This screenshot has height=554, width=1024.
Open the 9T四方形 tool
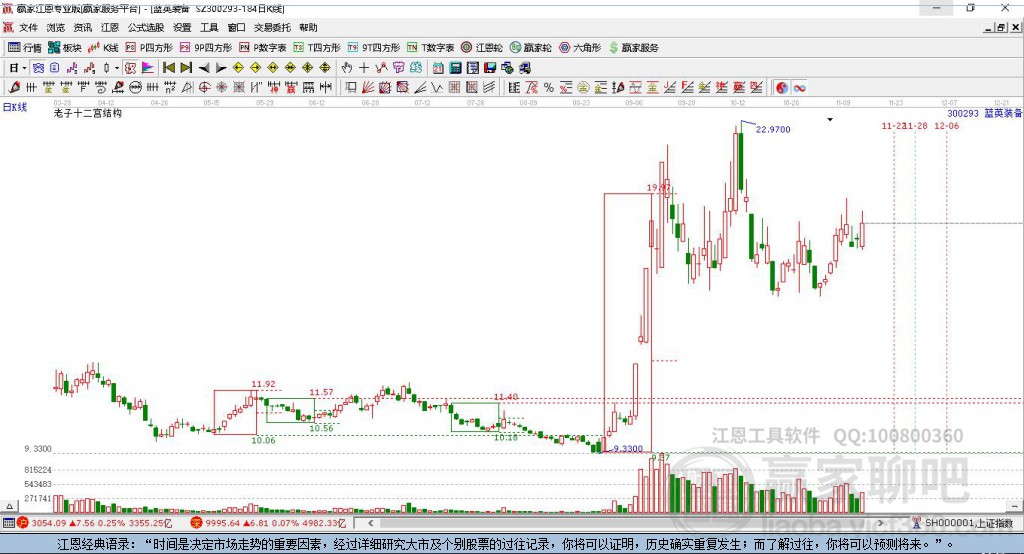[374, 48]
